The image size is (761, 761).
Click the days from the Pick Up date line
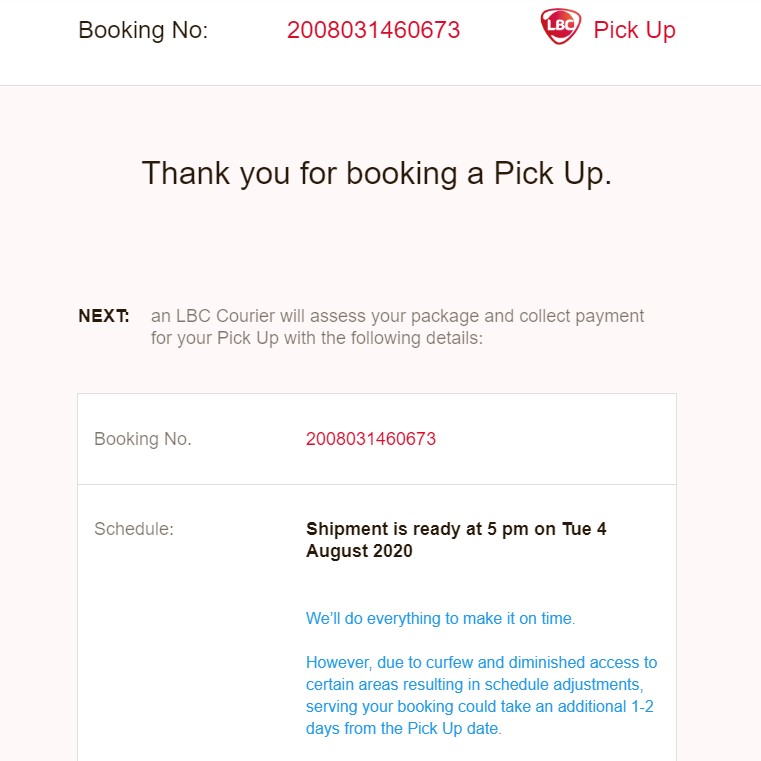pos(404,728)
